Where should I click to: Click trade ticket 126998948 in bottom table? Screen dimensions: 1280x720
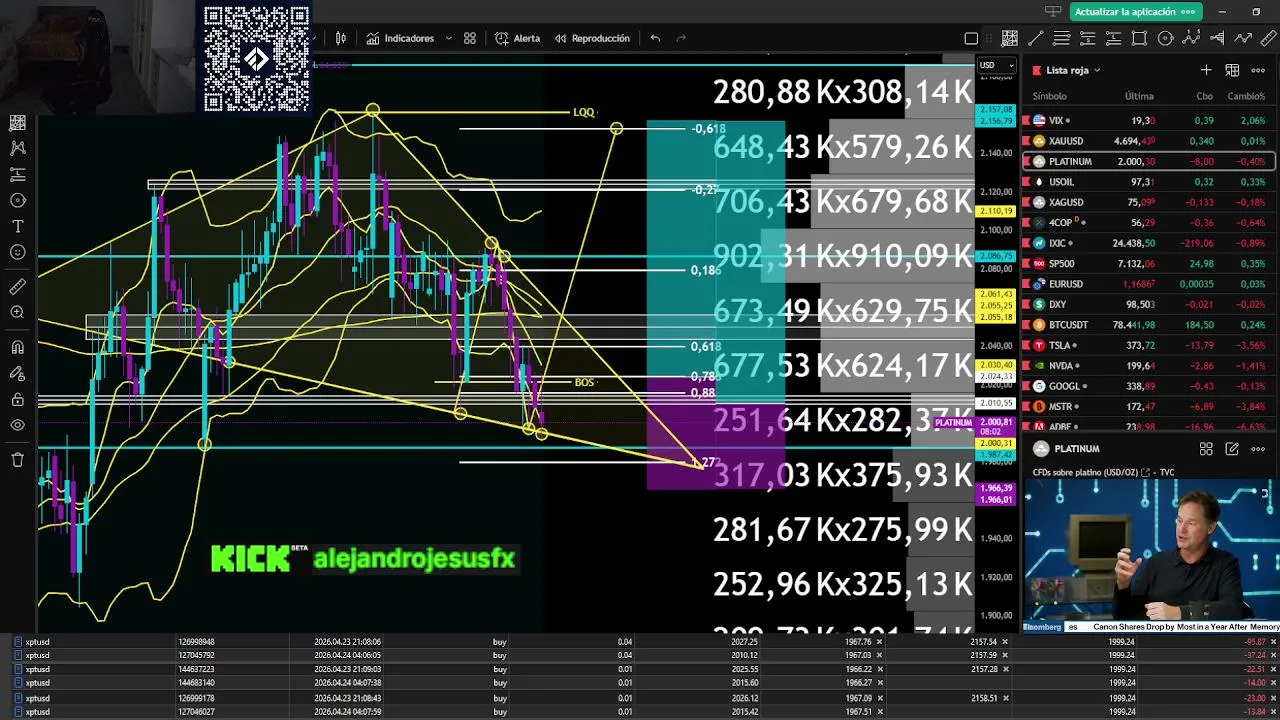[197, 641]
